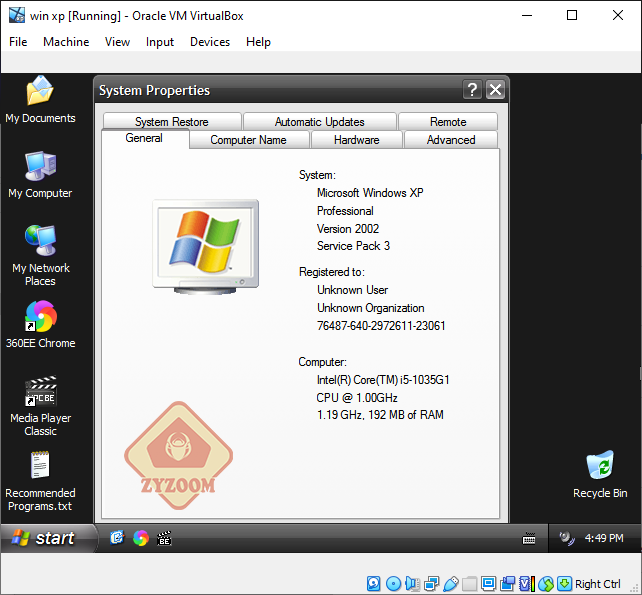Viewport: 642px width, 595px height.
Task: Open the Advanced tab
Action: point(451,140)
